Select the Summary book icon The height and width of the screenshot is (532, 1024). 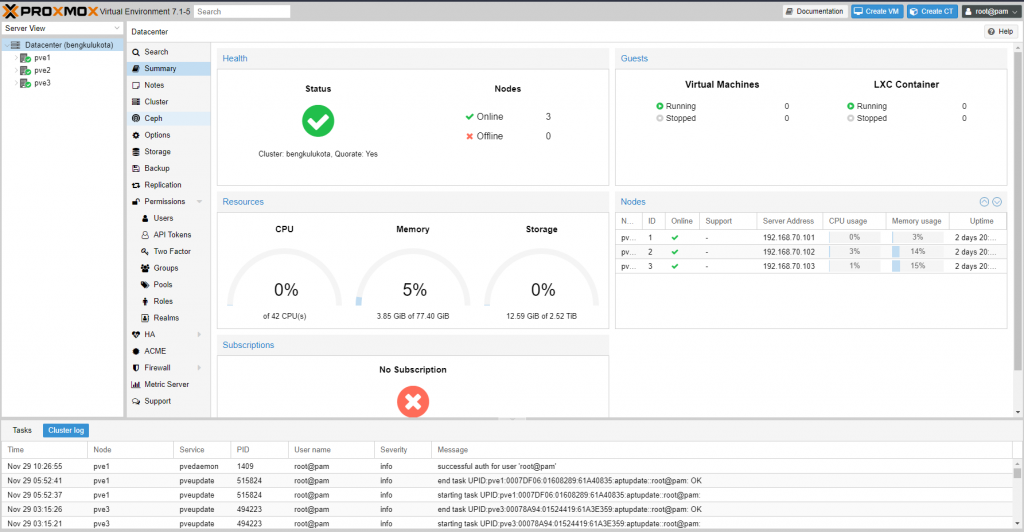click(136, 69)
